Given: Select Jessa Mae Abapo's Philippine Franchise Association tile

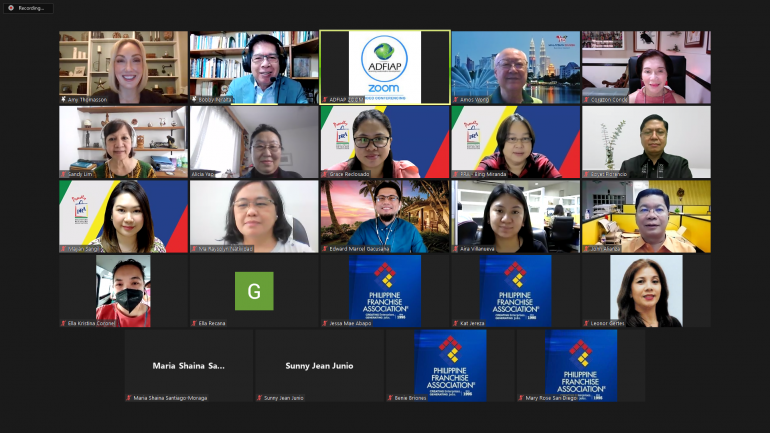Looking at the screenshot, I should tap(385, 291).
